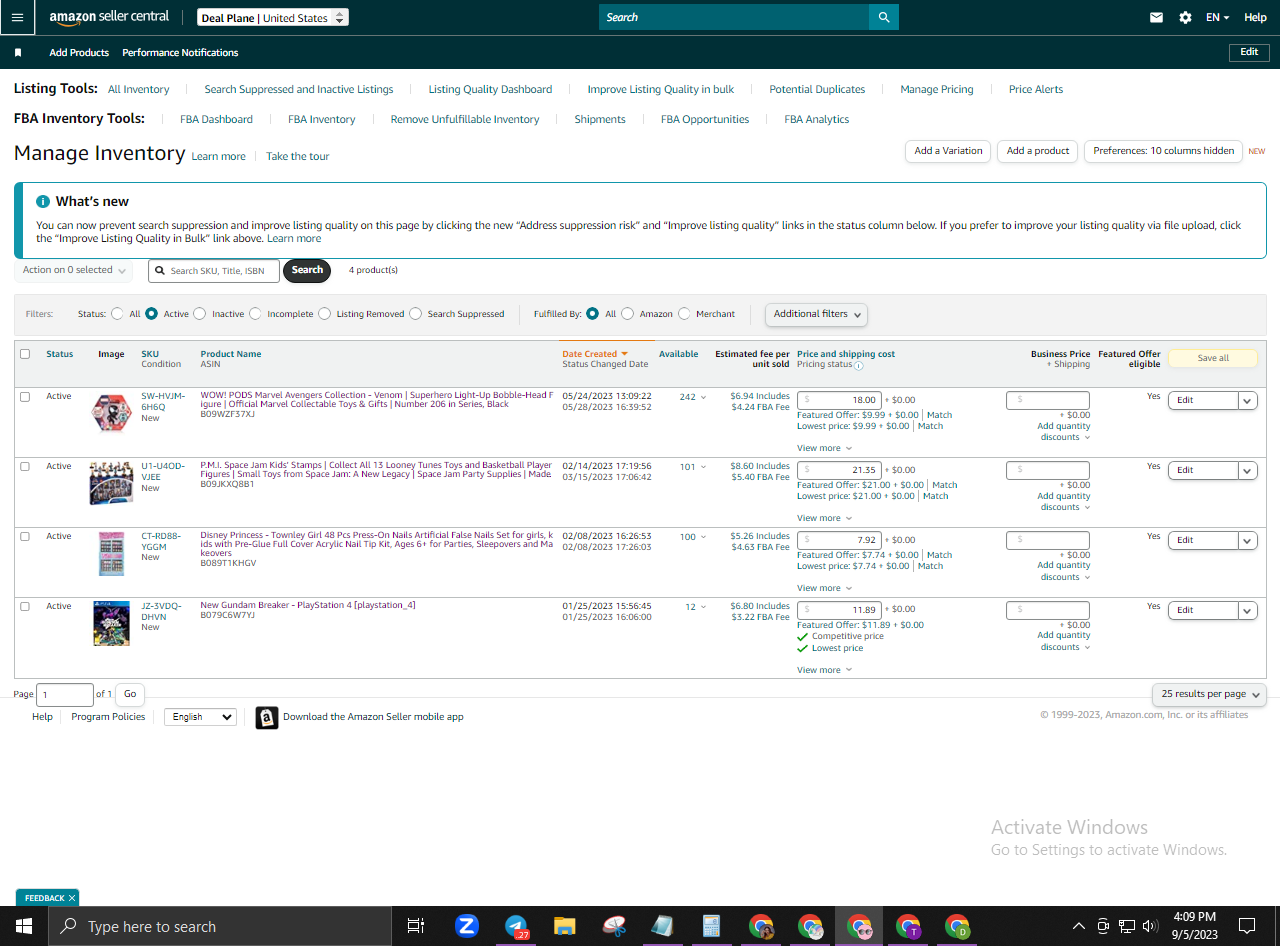The image size is (1280, 946).
Task: Open Edit dropdown arrow for Gundam Breaker row
Action: point(1247,610)
